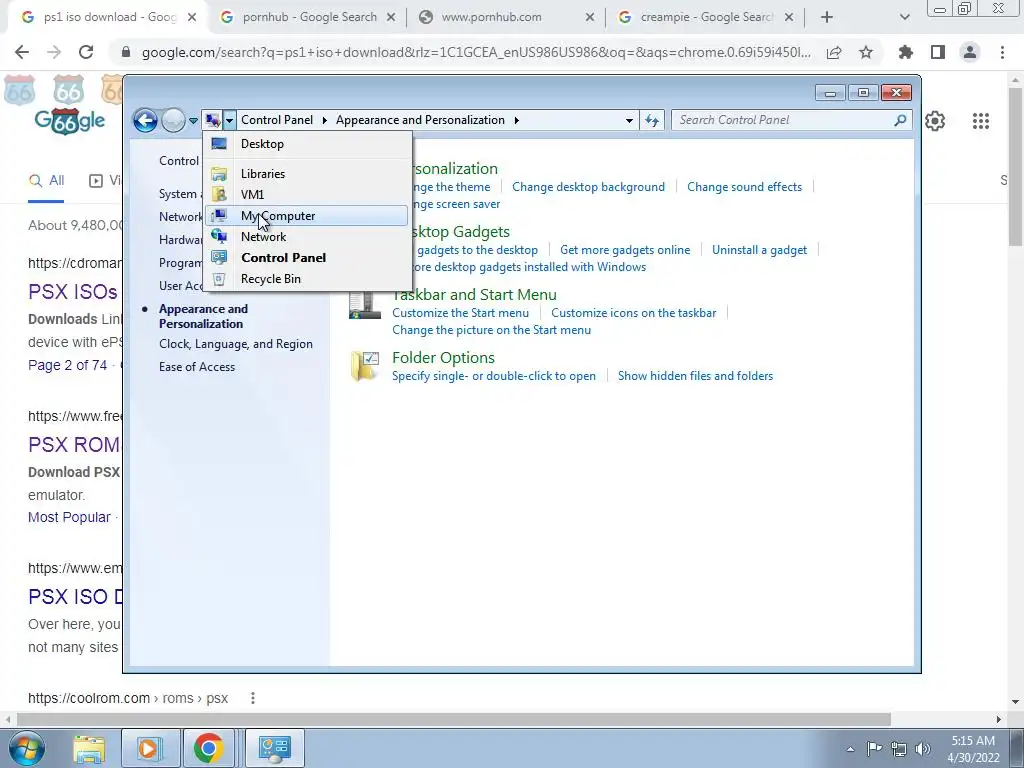The height and width of the screenshot is (768, 1024).
Task: Choose Desktop from the location dropdown list
Action: pyautogui.click(x=306, y=144)
